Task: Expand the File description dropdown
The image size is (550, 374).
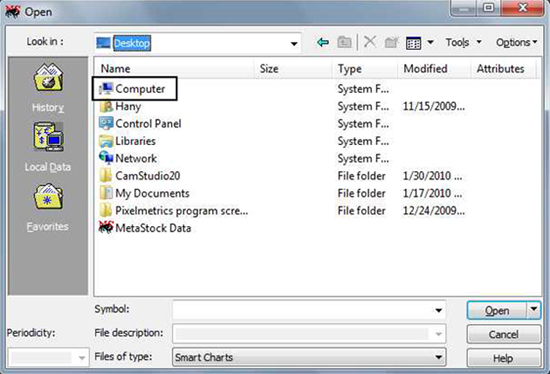Action: (x=438, y=334)
